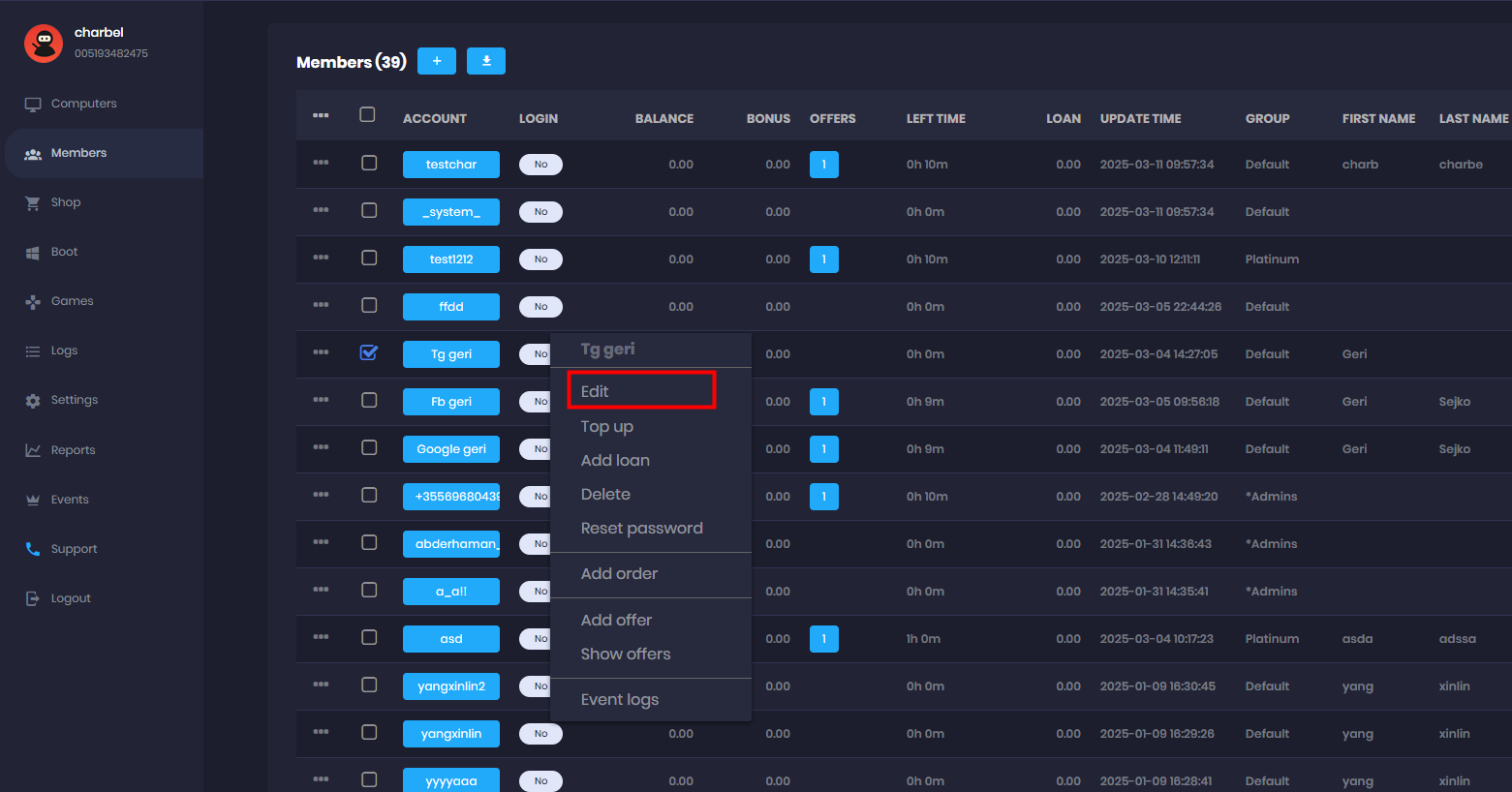Click the Google geri account button

tap(451, 449)
